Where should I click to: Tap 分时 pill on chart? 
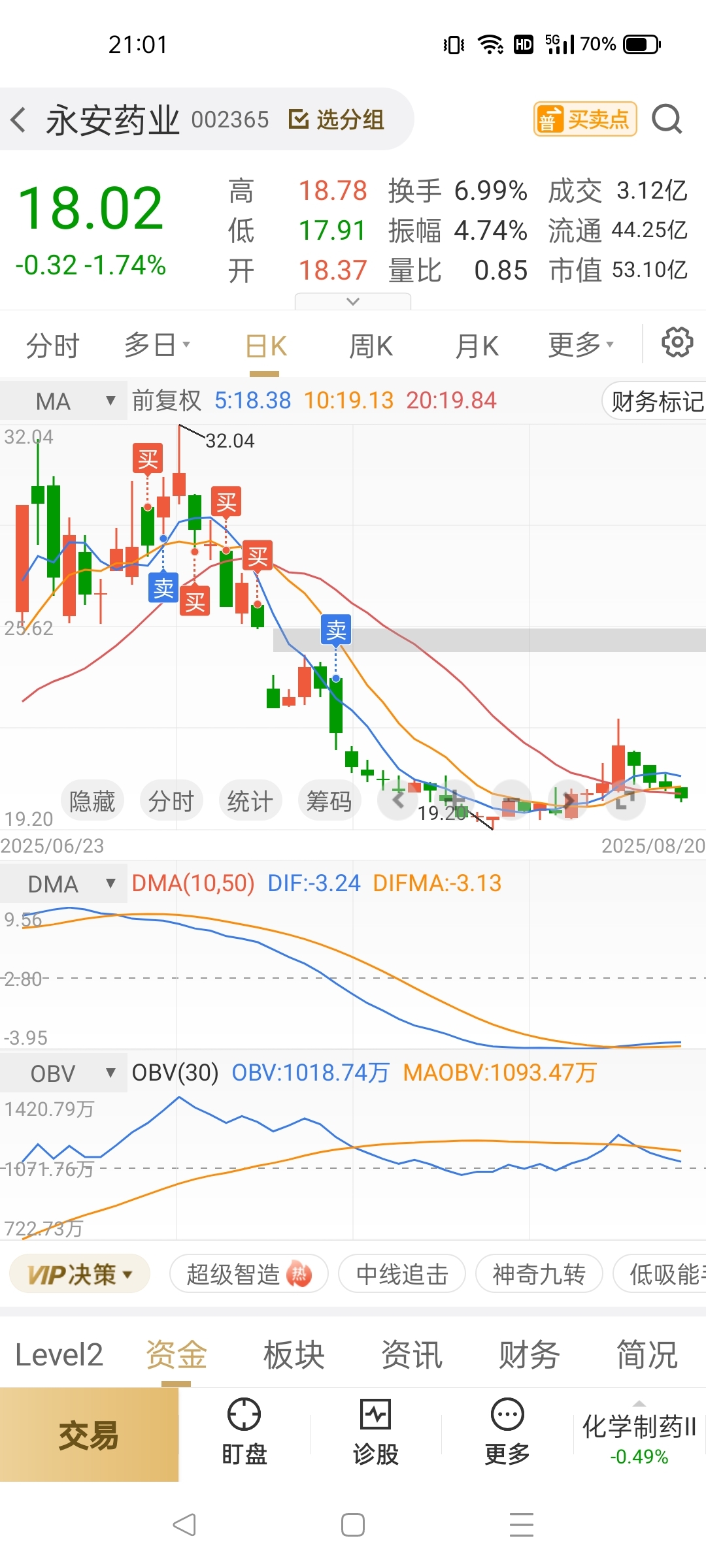point(171,800)
